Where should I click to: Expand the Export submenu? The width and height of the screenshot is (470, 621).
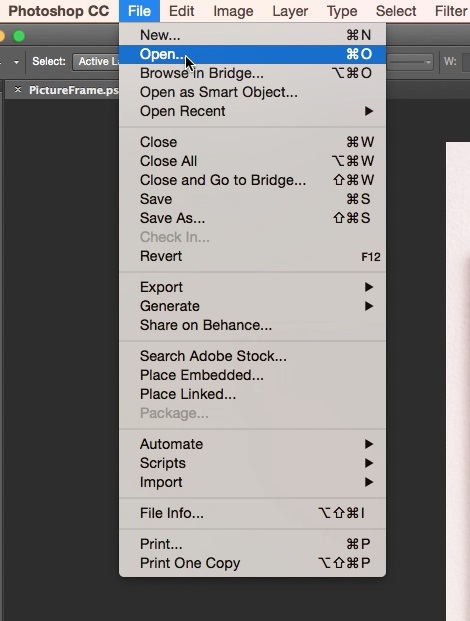point(252,287)
